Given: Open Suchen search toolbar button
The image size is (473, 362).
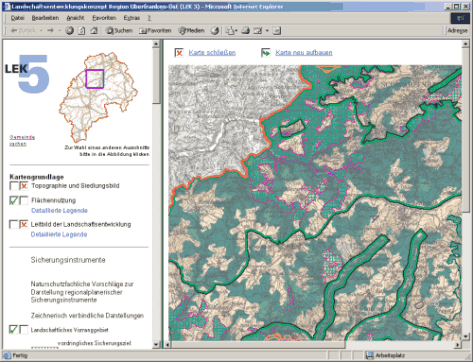Looking at the screenshot, I should pyautogui.click(x=119, y=31).
